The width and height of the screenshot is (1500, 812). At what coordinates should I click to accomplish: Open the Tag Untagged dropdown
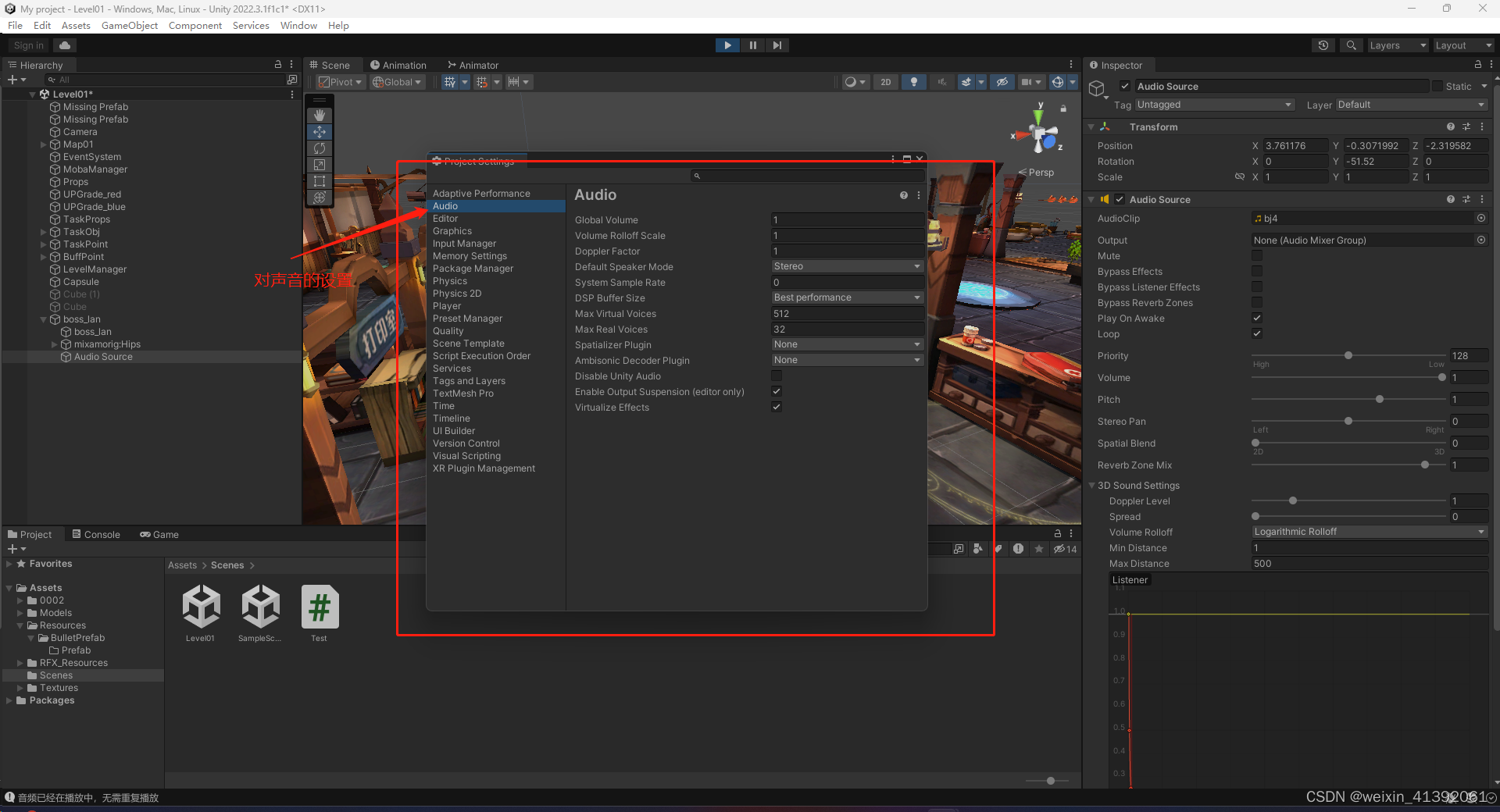tap(1214, 105)
